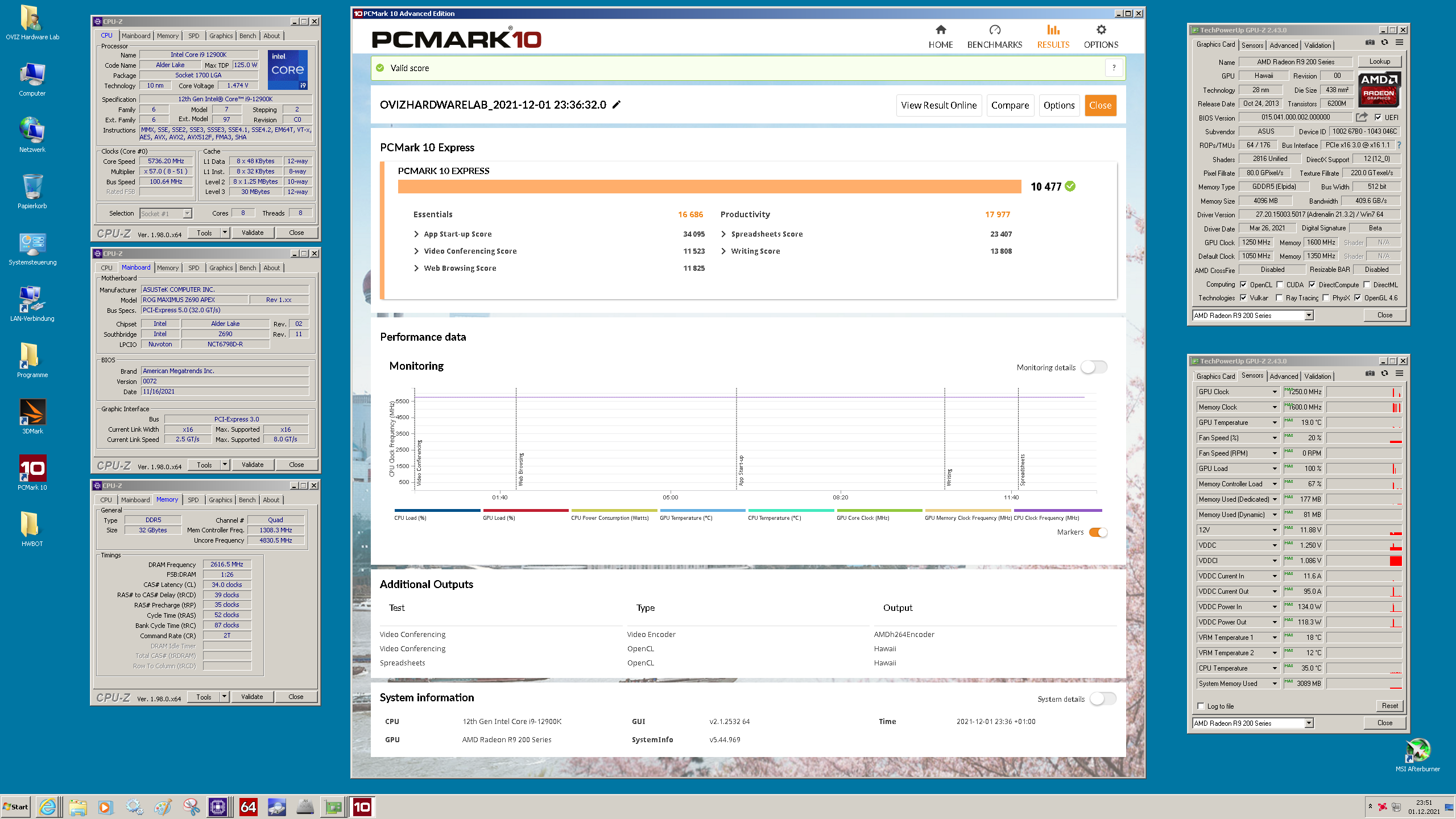Click Reset button in GPU-Z Sensors

pyautogui.click(x=1389, y=706)
